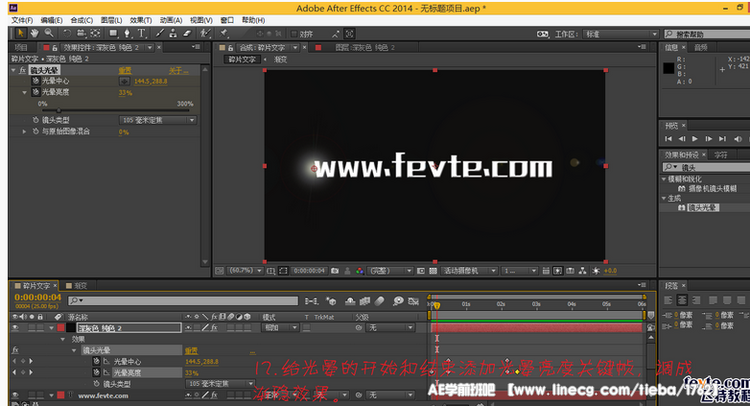Switch to the 渐变 timeline tab
Screen dimensions: 750x406
[80, 285]
